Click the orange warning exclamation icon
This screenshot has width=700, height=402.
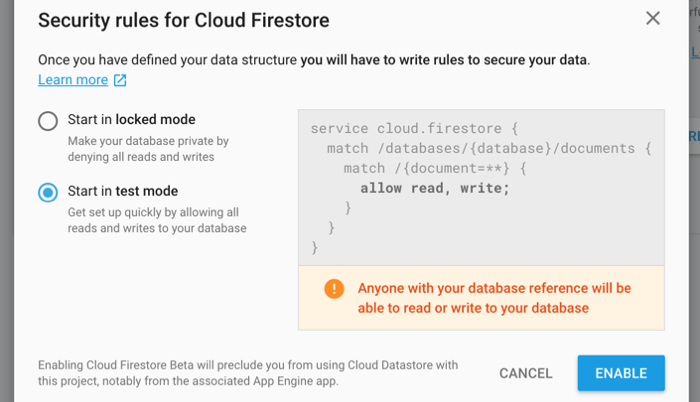tap(334, 289)
